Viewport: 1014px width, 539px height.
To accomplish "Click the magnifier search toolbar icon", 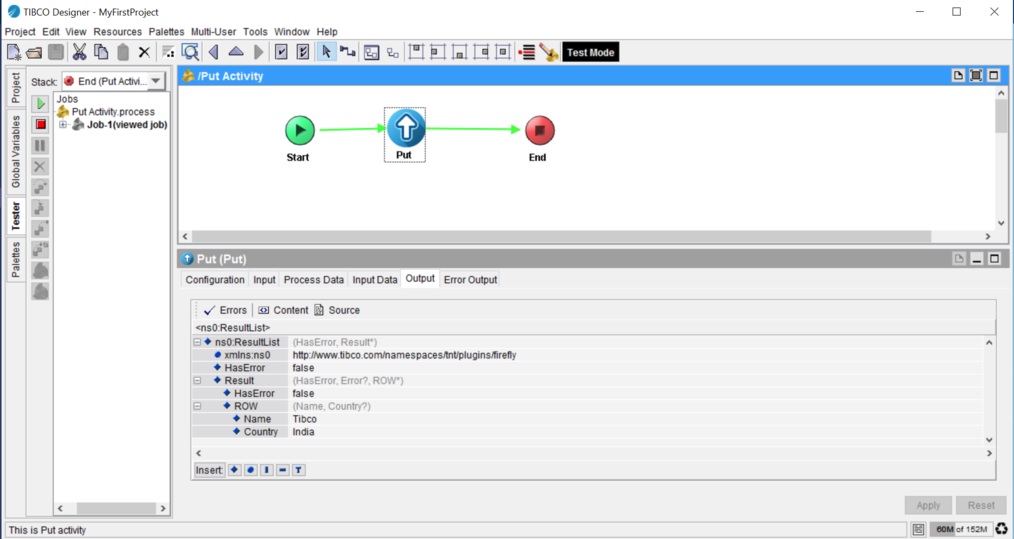I will tap(190, 52).
